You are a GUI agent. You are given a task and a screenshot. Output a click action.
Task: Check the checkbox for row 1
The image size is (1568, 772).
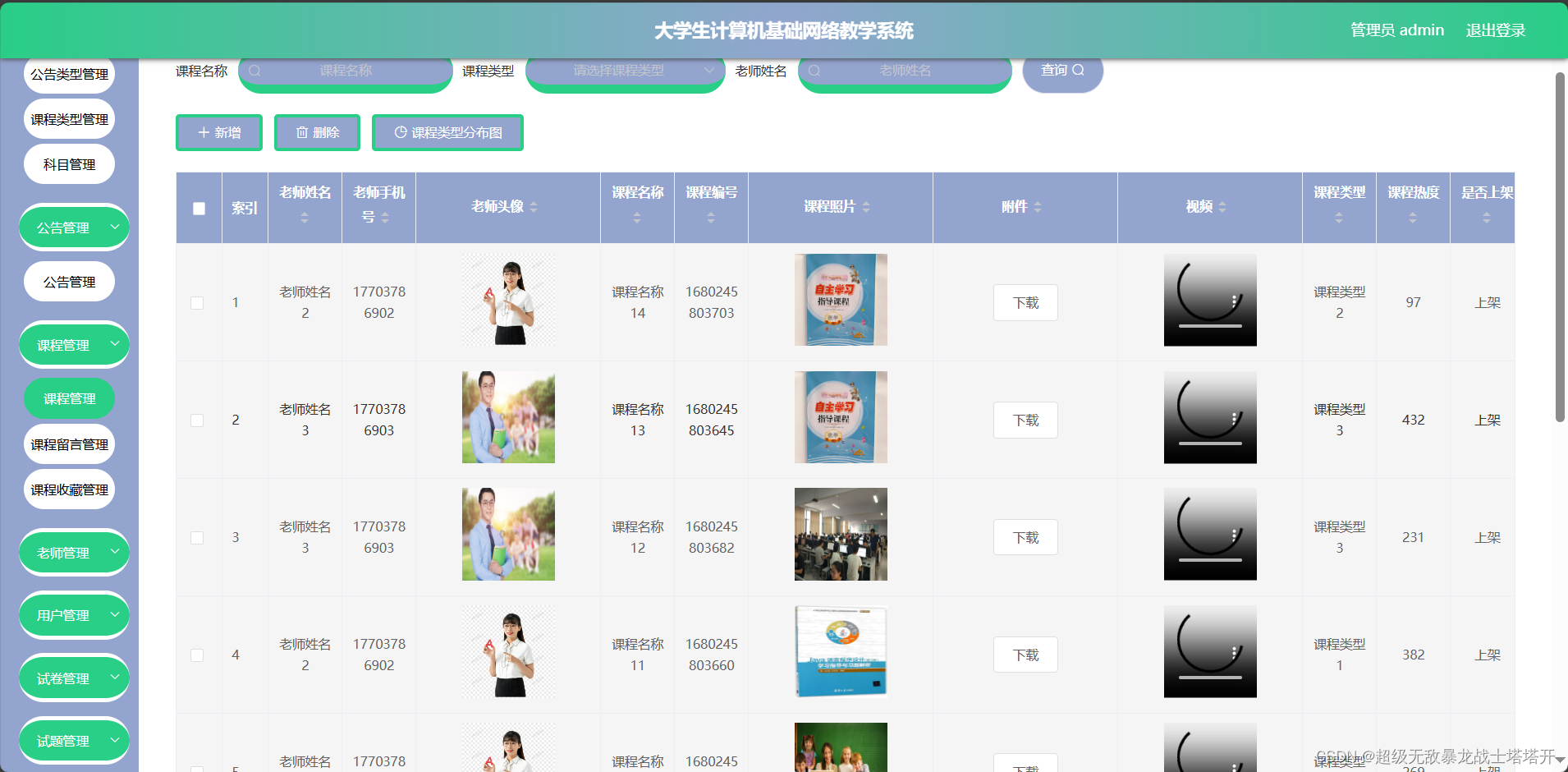tap(197, 303)
